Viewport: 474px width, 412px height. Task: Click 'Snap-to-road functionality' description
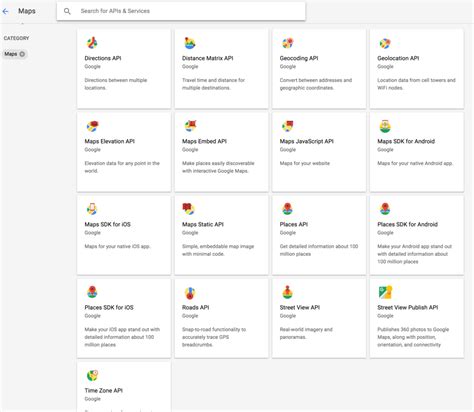(214, 337)
